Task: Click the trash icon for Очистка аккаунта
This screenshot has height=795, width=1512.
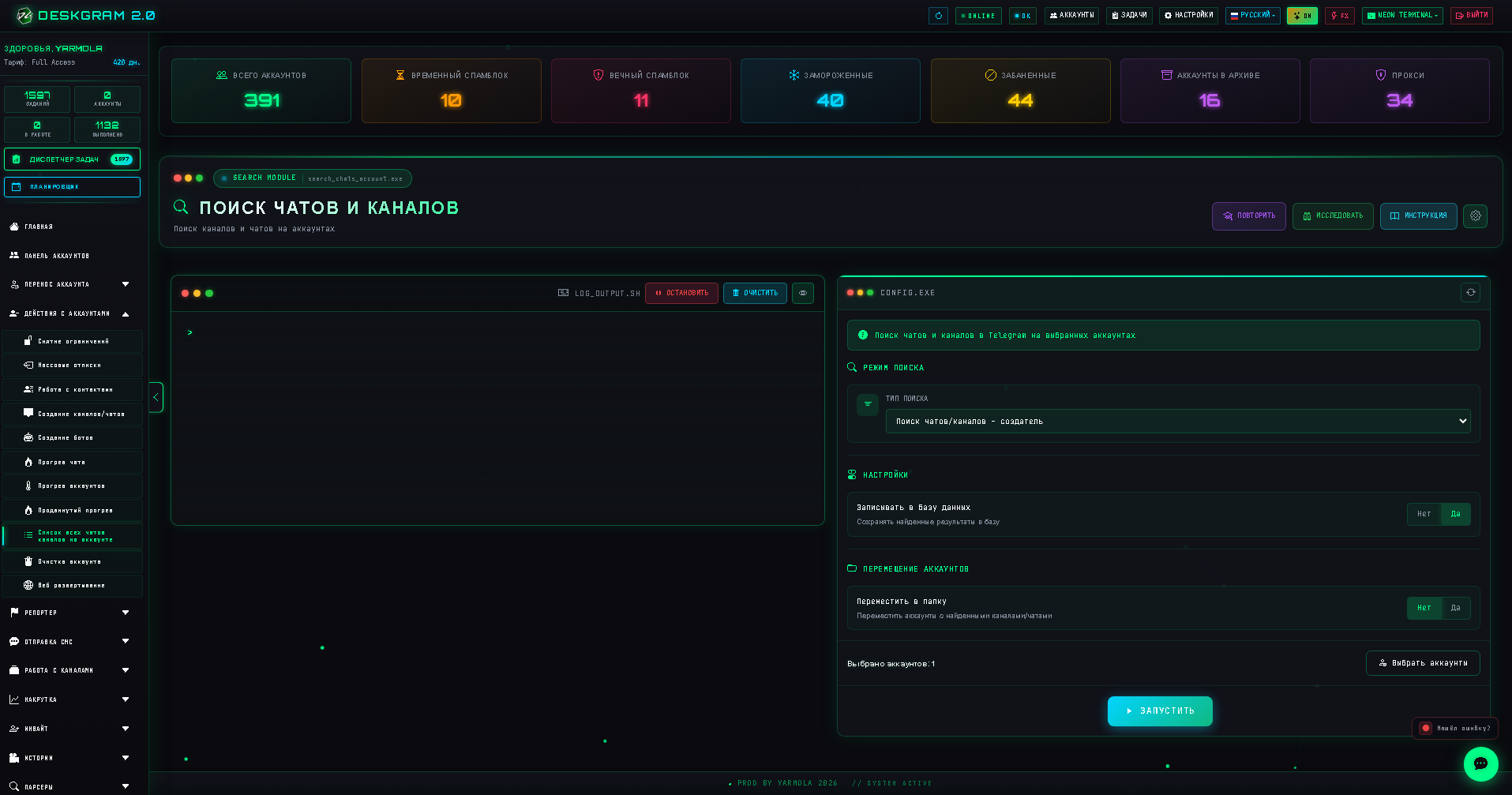Action: click(28, 561)
